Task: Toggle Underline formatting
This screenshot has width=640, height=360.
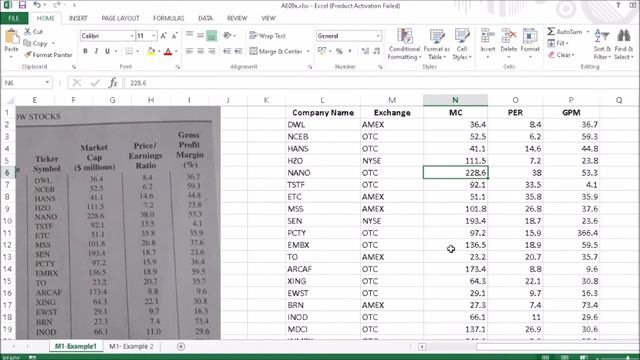Action: pos(107,51)
